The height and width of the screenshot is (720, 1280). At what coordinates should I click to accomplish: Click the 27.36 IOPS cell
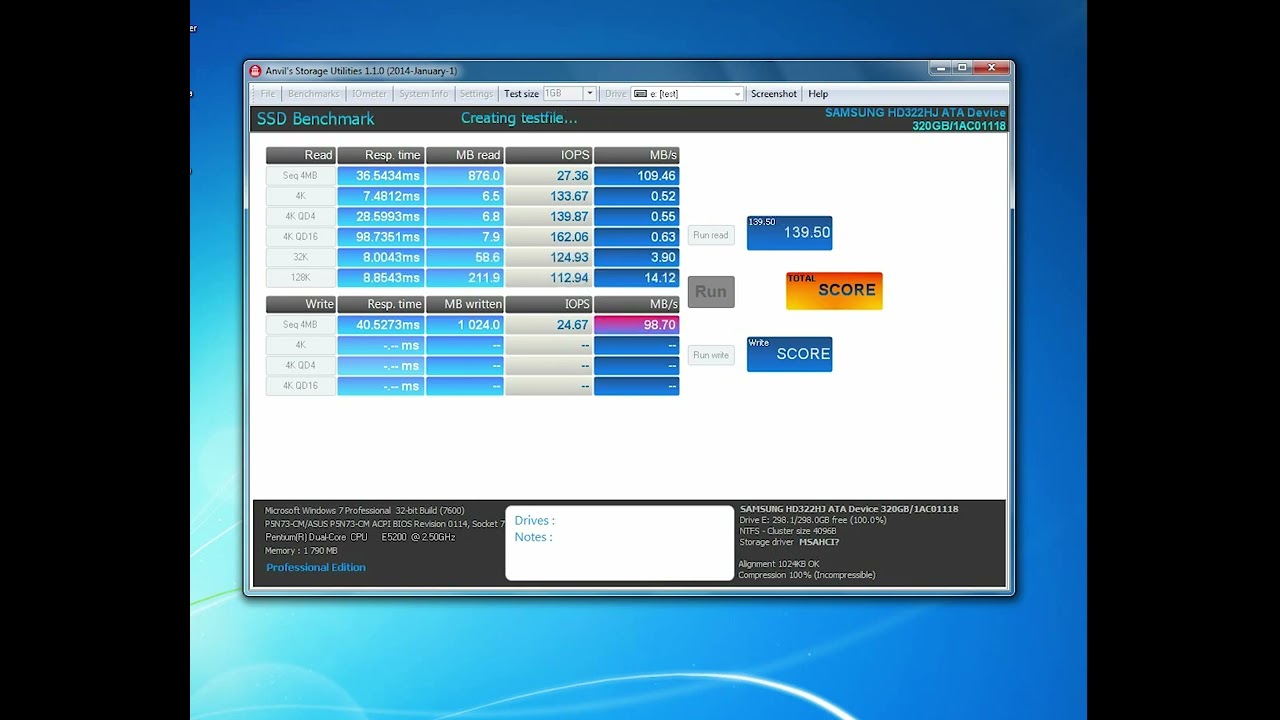coord(549,176)
